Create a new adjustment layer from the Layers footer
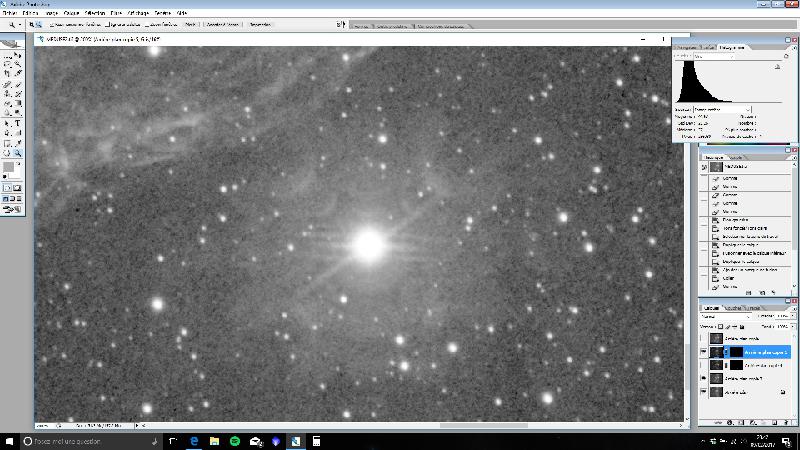800x450 pixels. point(753,423)
